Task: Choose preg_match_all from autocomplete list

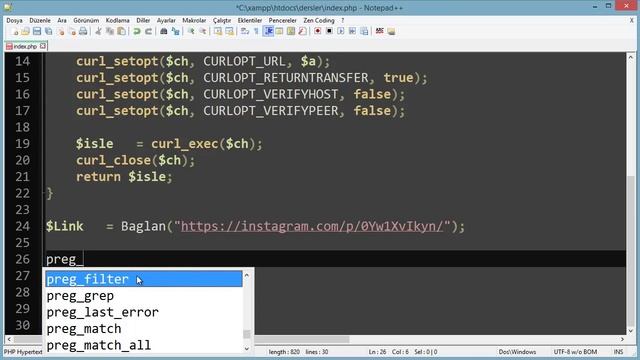Action: pyautogui.click(x=144, y=345)
